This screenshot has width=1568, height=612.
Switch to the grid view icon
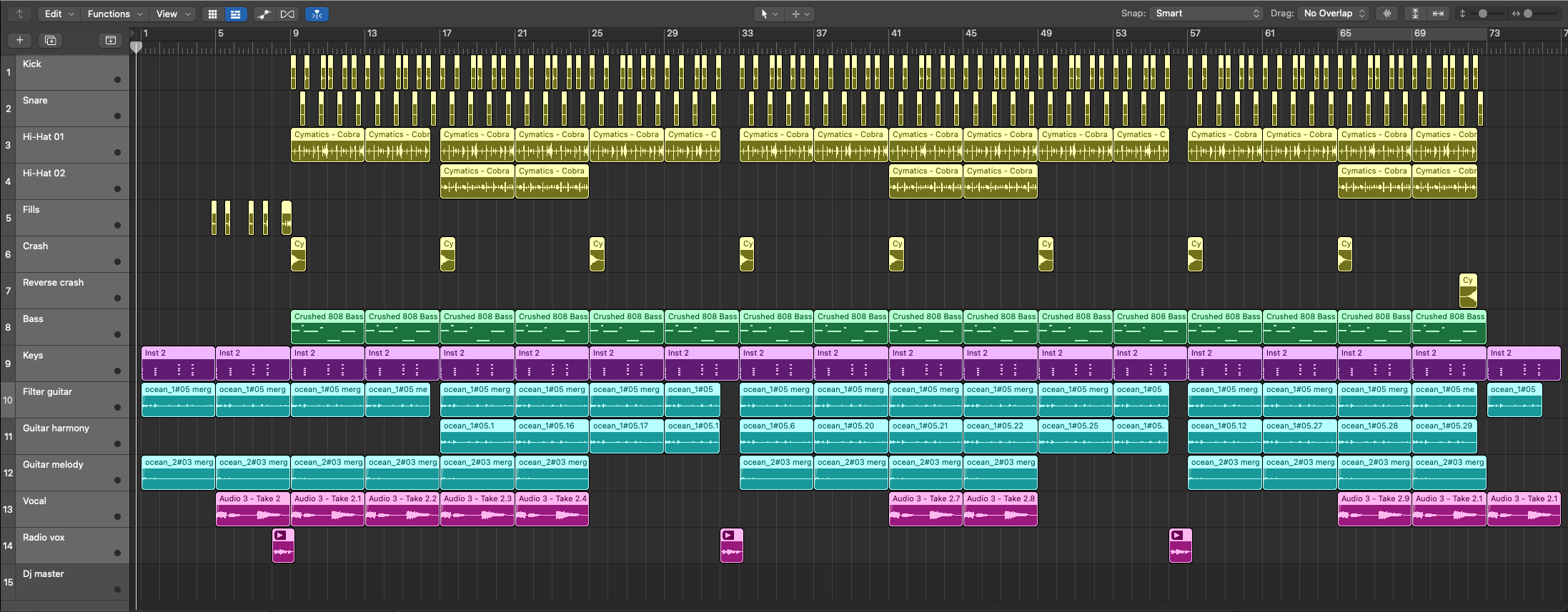pos(212,14)
